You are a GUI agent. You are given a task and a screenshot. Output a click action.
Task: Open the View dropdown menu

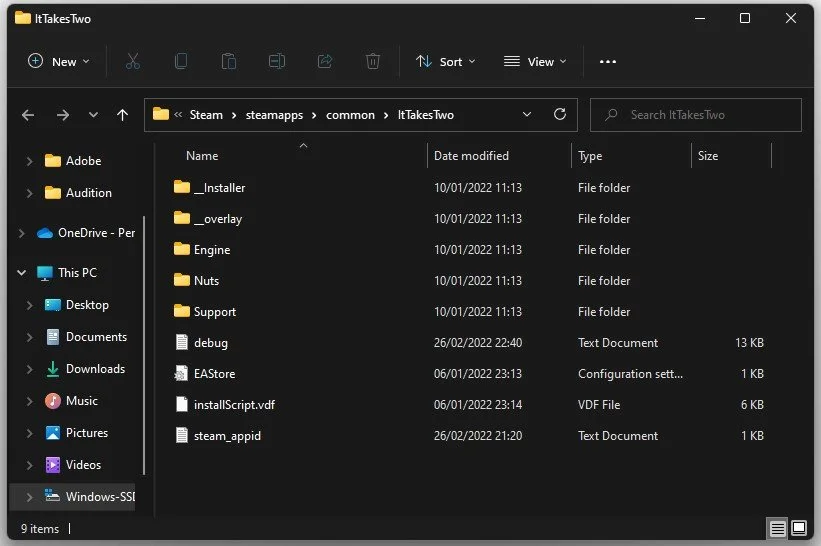[535, 62]
